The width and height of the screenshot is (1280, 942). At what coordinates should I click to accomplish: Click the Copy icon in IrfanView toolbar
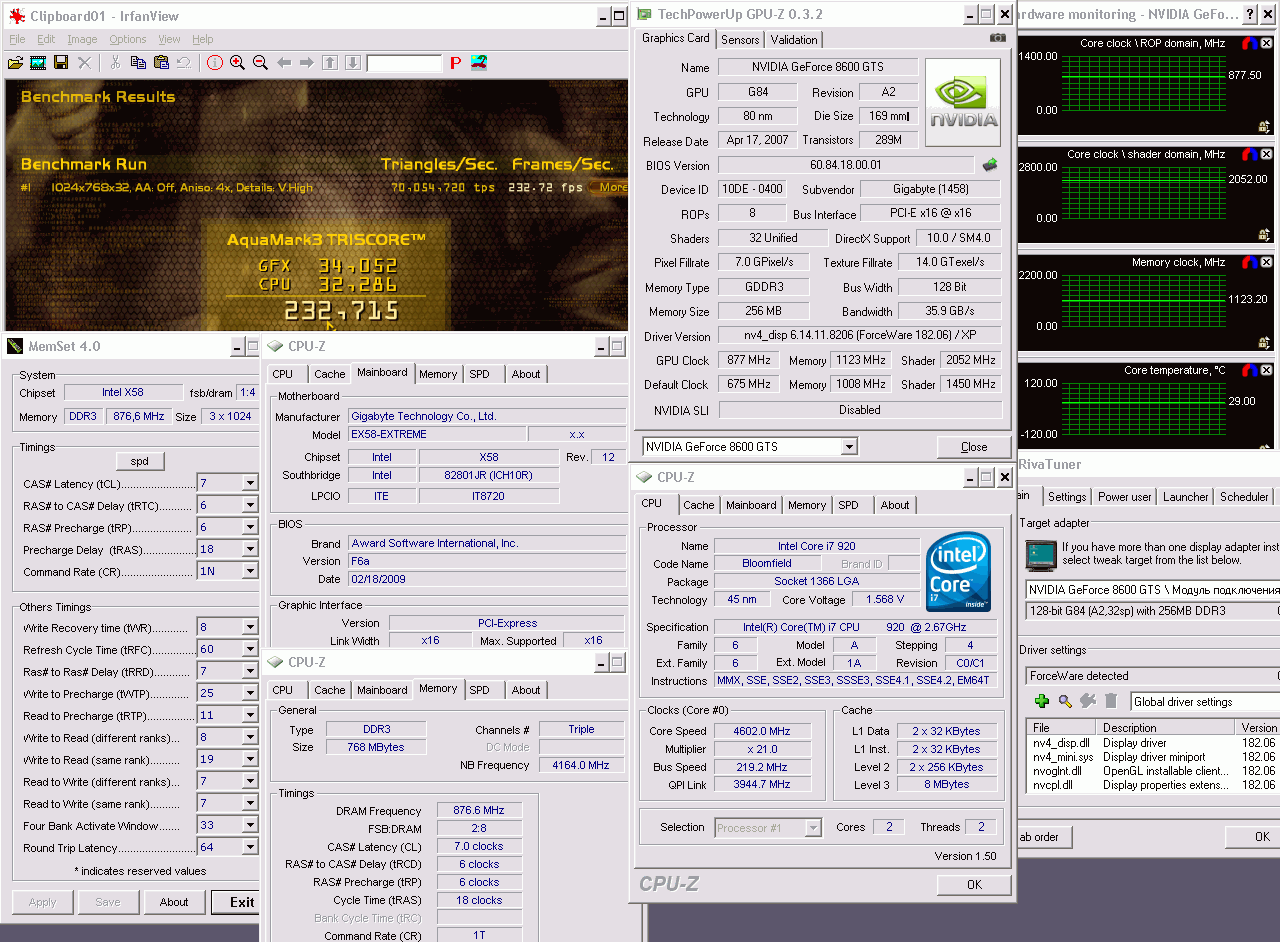pos(138,62)
